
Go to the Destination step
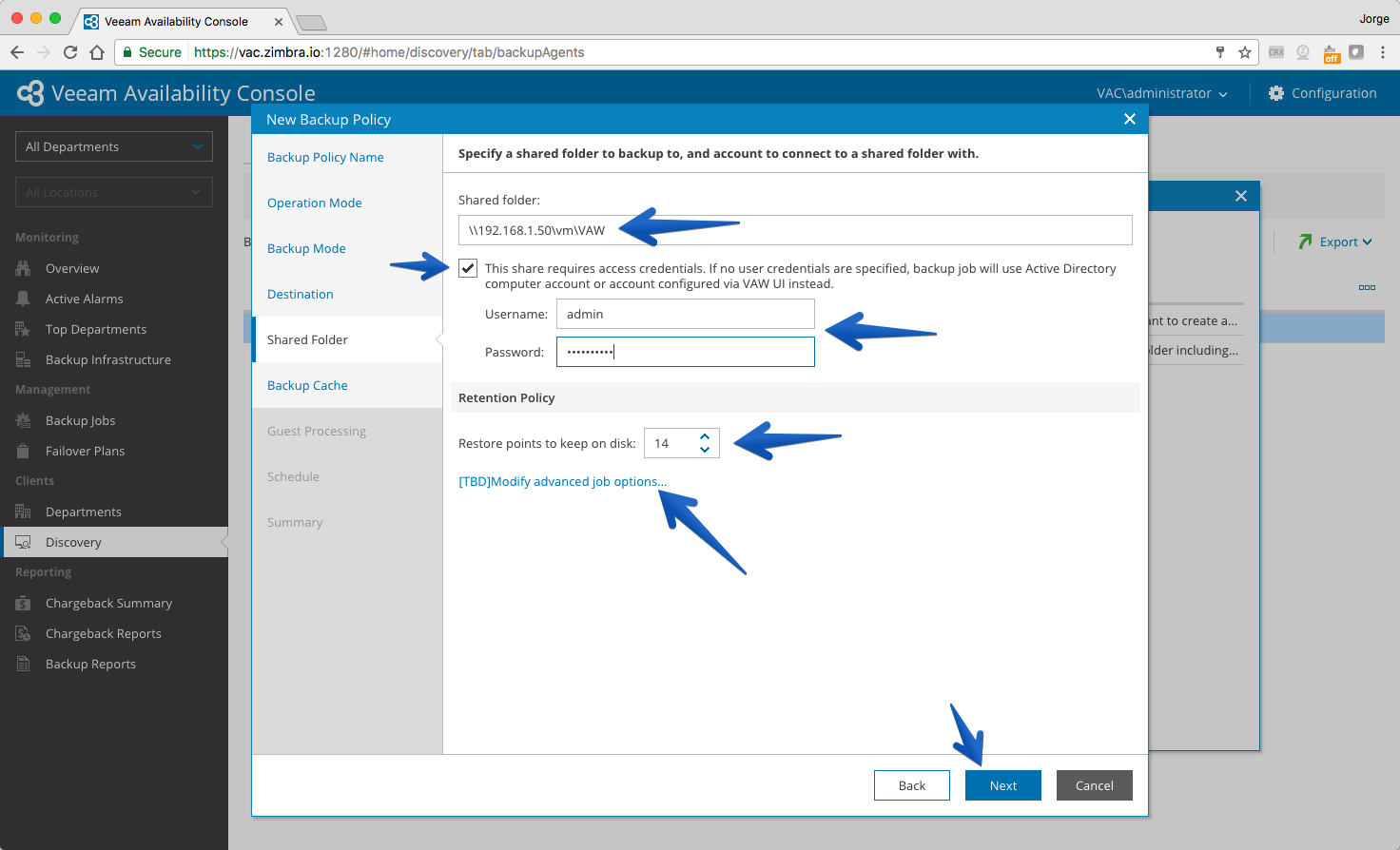pos(301,294)
